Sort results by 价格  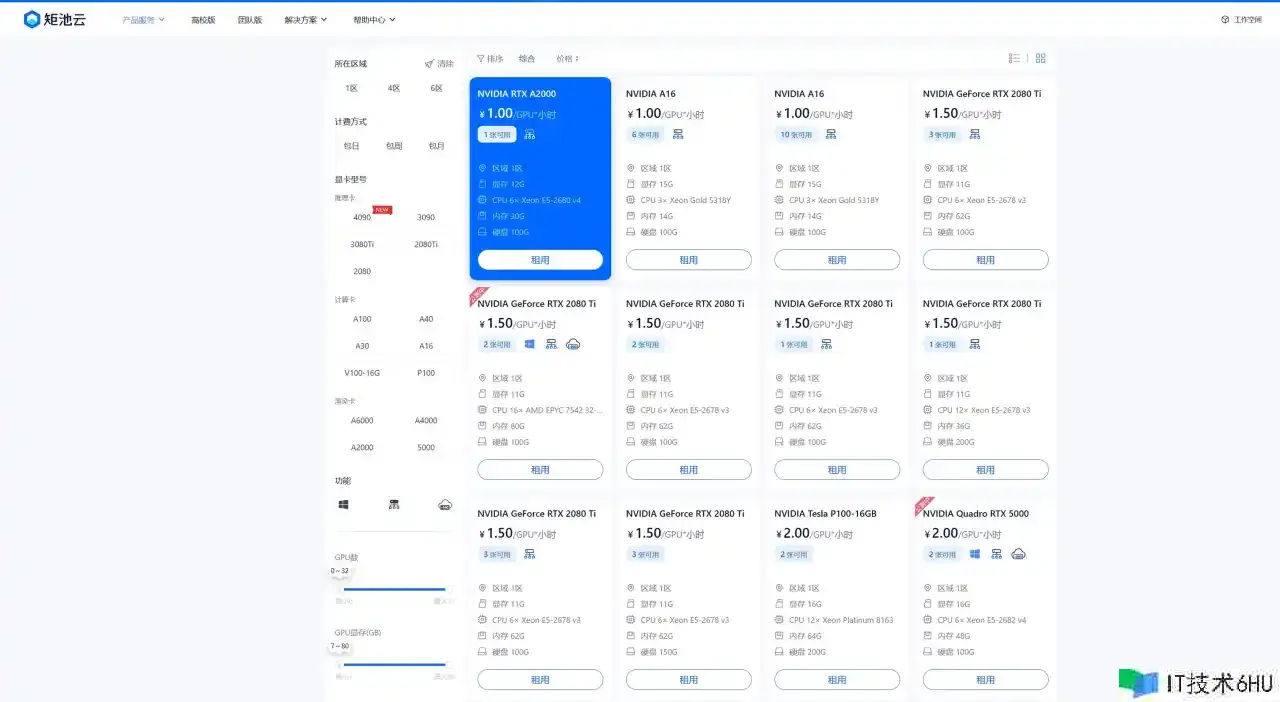pyautogui.click(x=568, y=59)
